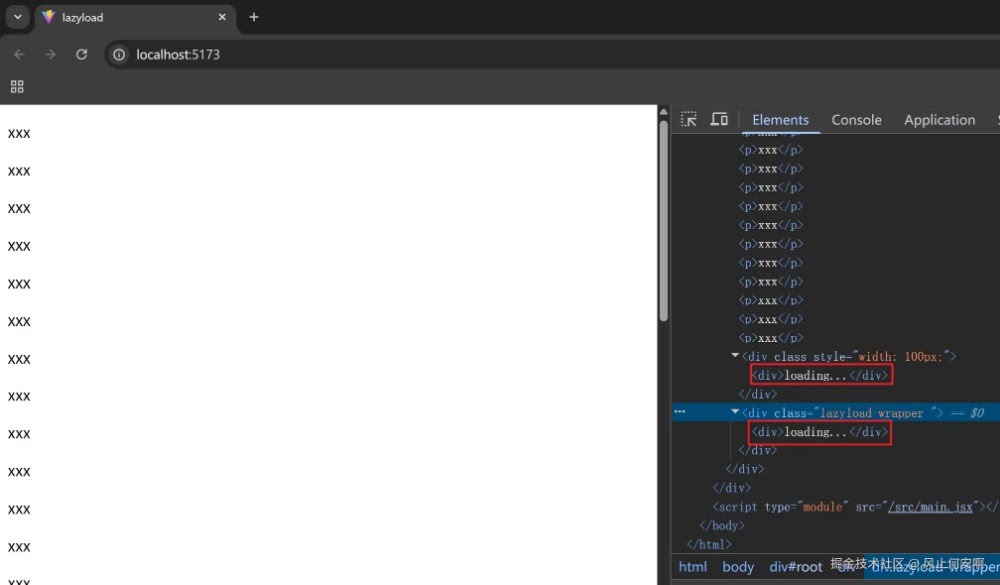Open the tab search dropdown arrow
Screen dimensions: 1000x585
[x=17, y=17]
